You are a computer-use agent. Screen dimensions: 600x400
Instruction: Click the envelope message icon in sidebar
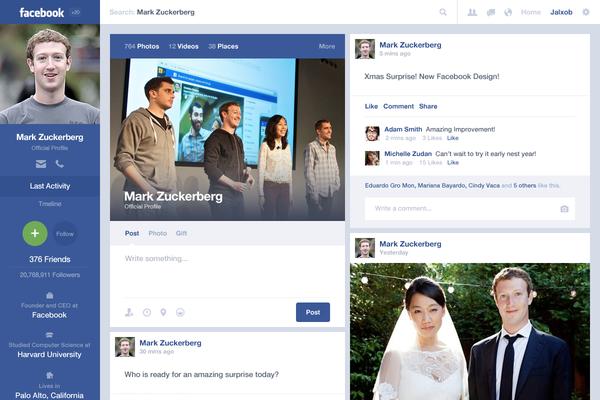[x=41, y=164]
